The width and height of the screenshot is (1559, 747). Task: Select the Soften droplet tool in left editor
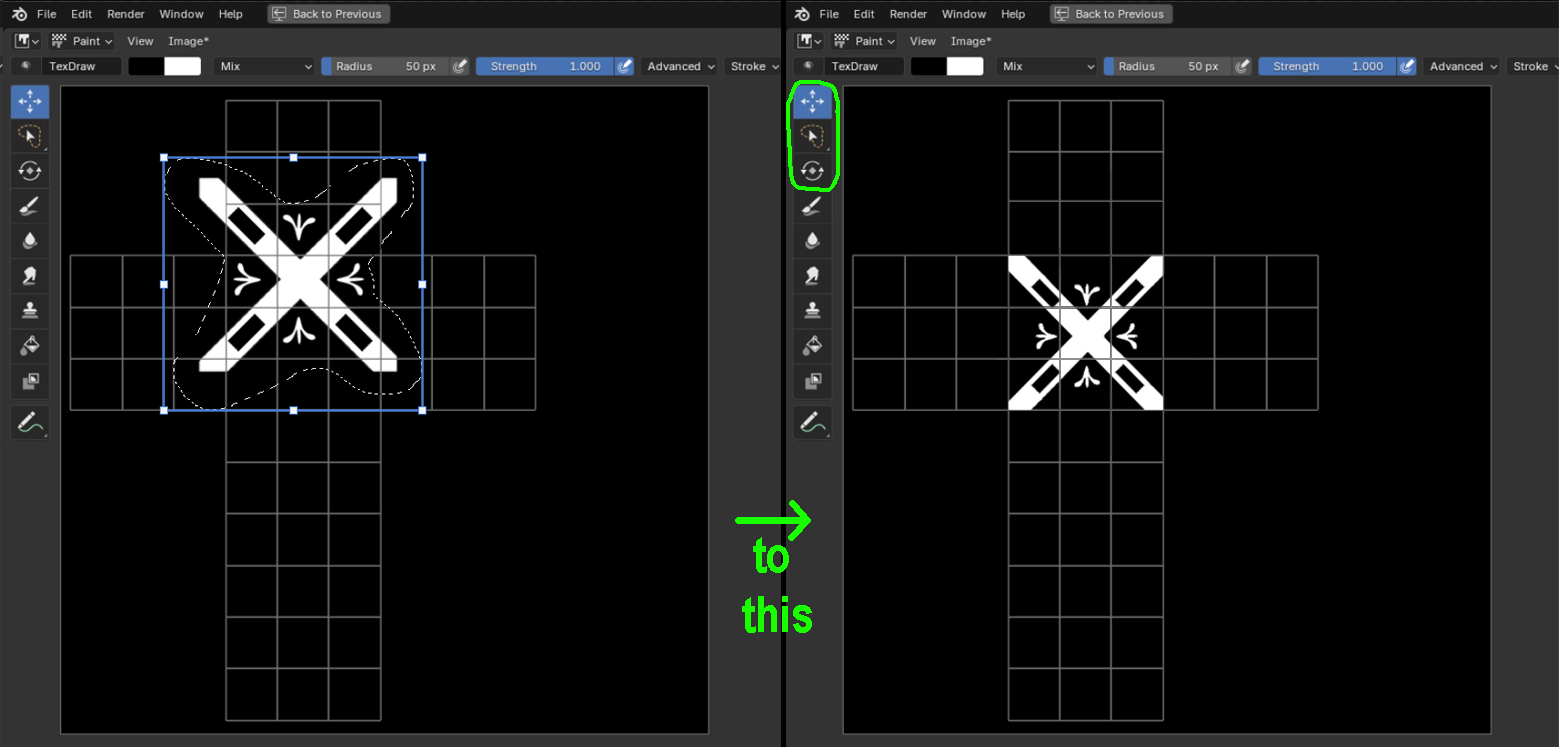click(x=30, y=241)
